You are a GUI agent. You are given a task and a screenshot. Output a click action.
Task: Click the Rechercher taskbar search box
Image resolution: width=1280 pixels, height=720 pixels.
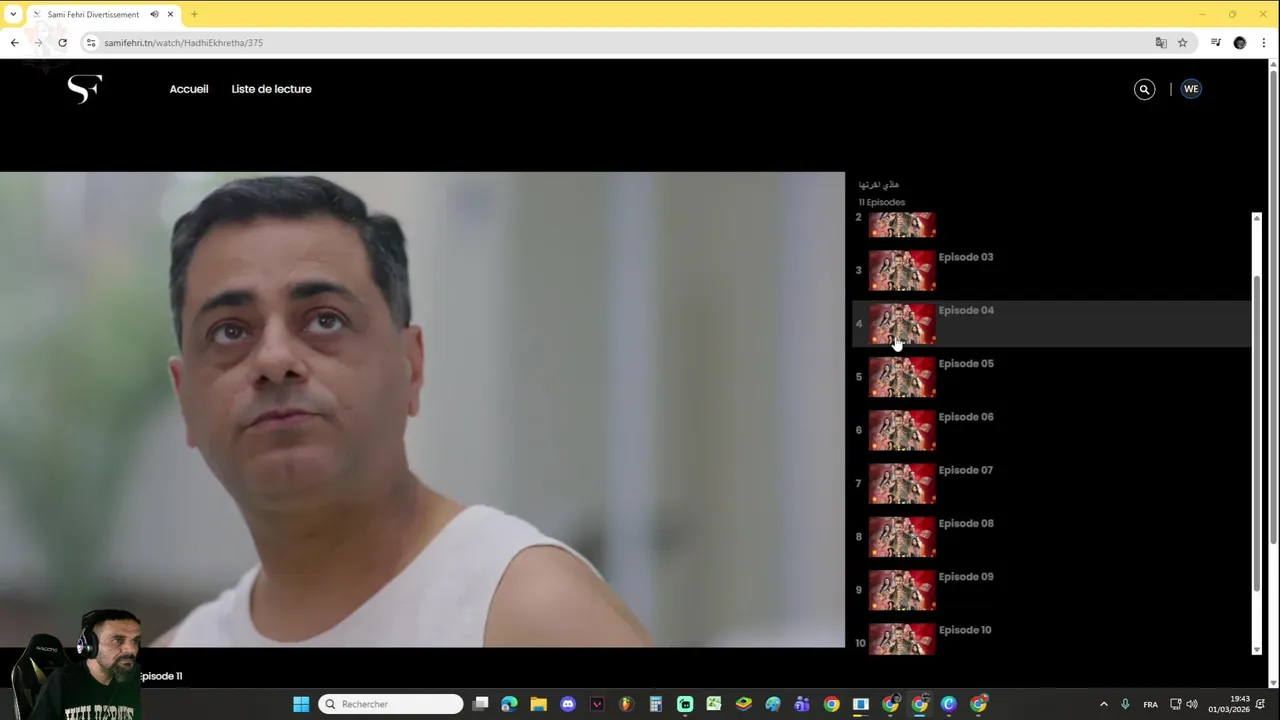click(x=391, y=704)
